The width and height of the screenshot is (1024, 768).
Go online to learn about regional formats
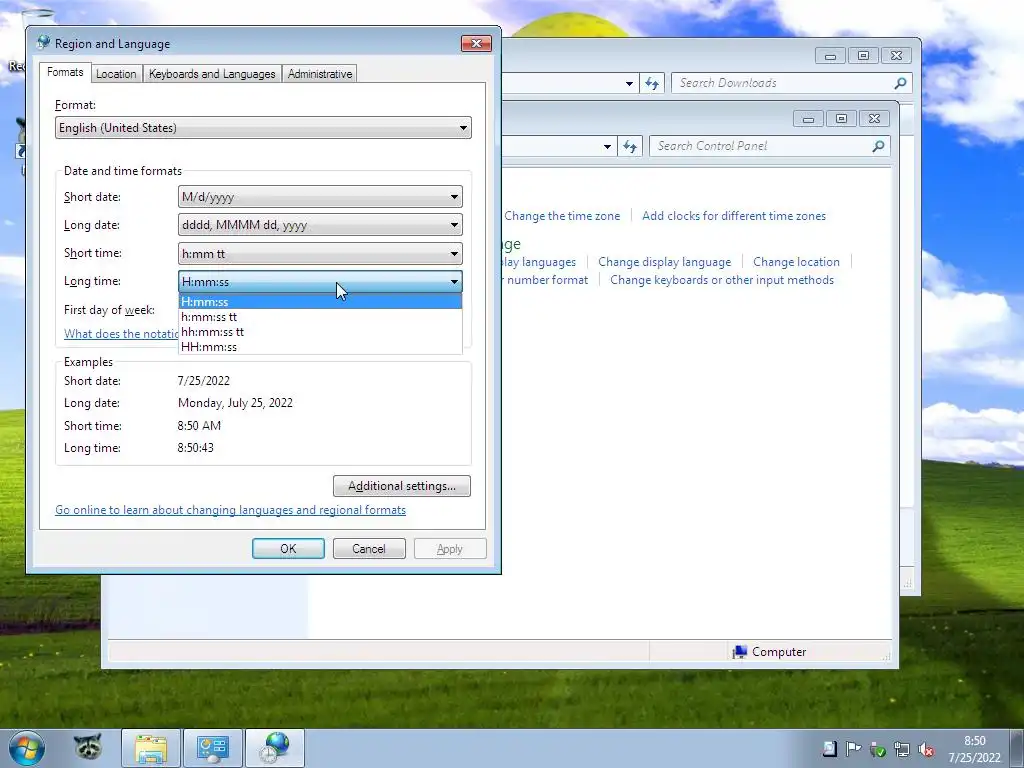[x=231, y=510]
